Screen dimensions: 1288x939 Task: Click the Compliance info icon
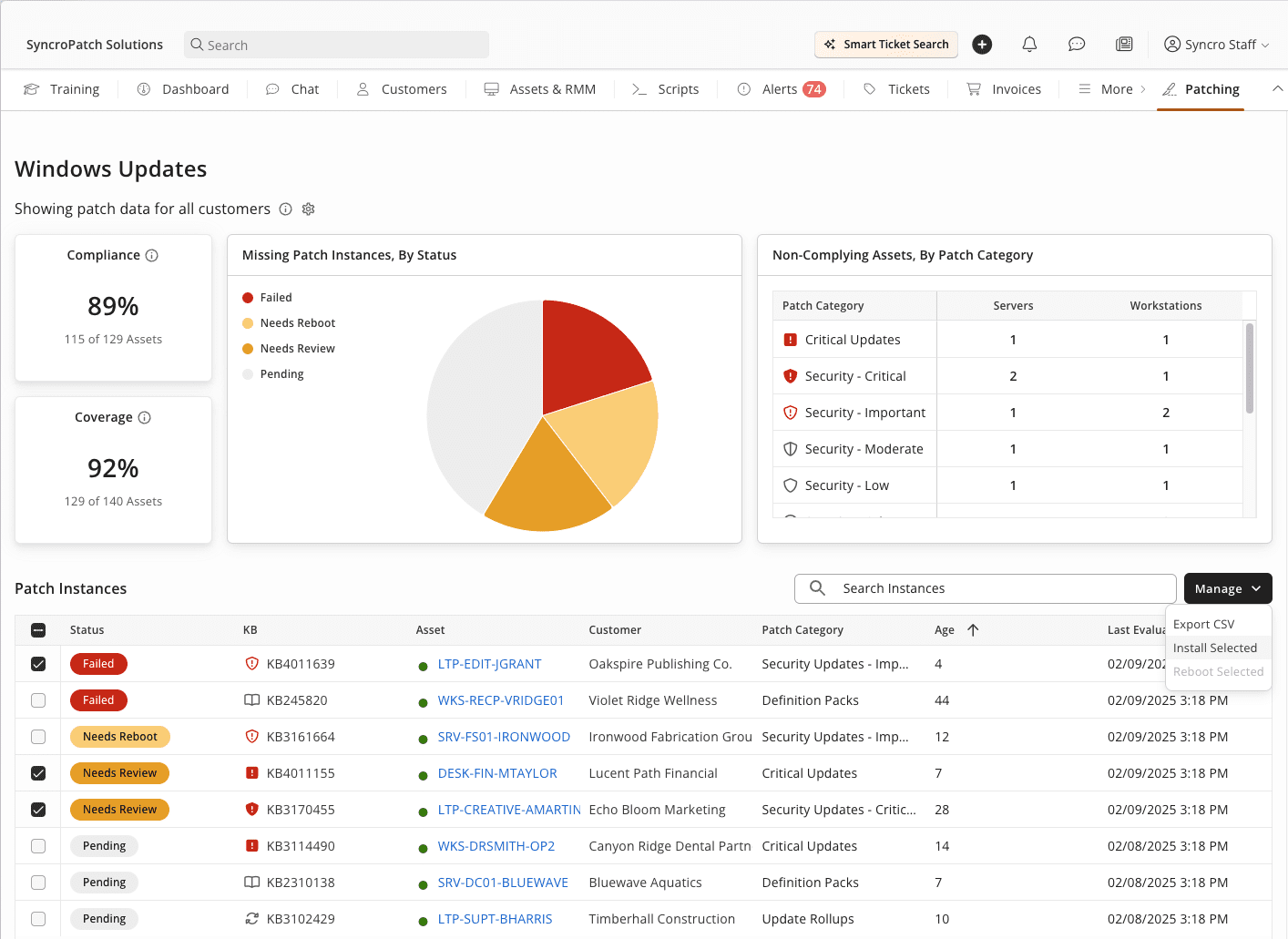point(152,255)
